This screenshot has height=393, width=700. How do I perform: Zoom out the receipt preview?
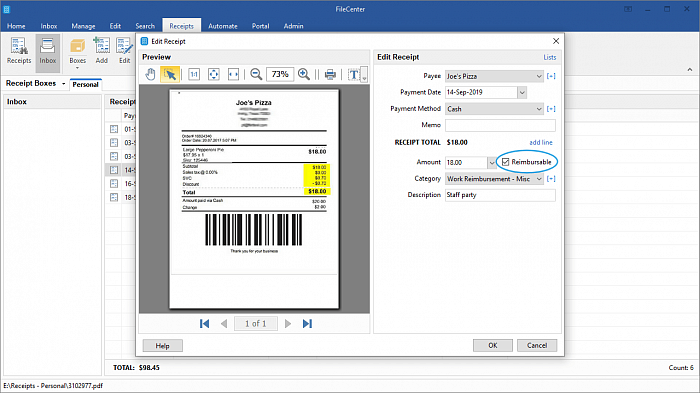[256, 74]
